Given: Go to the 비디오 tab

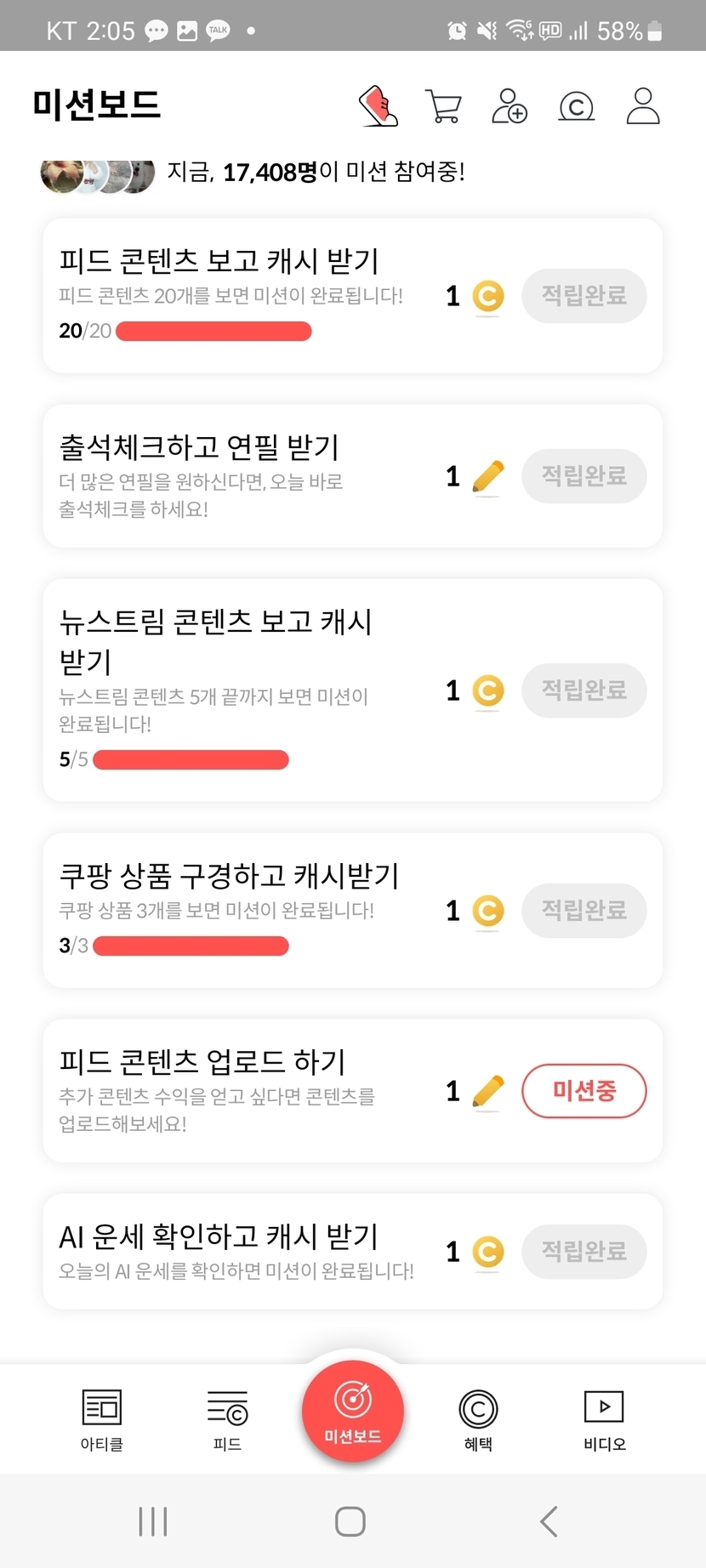Looking at the screenshot, I should (x=604, y=1419).
